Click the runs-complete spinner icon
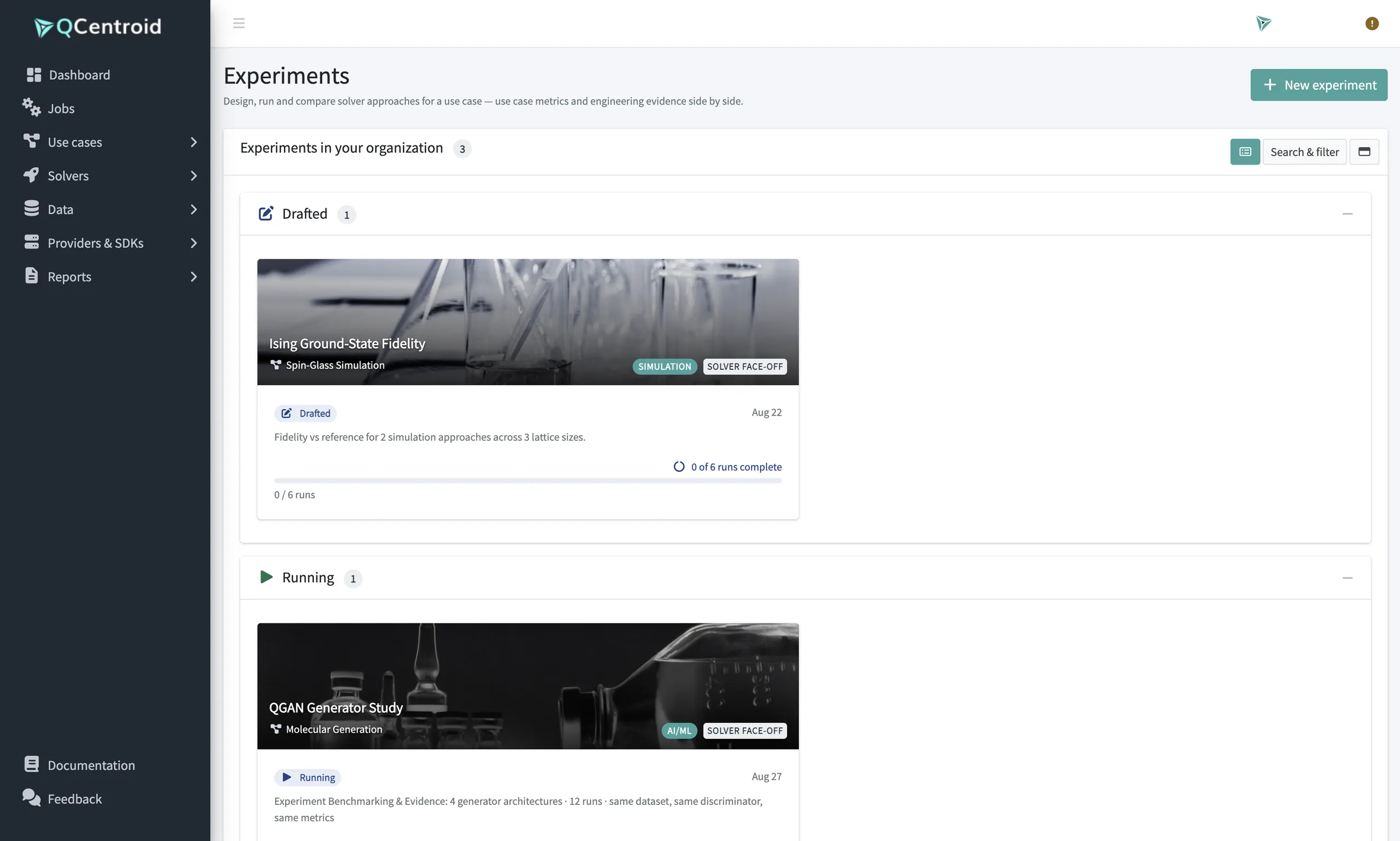Viewport: 1400px width, 841px height. pyautogui.click(x=679, y=466)
